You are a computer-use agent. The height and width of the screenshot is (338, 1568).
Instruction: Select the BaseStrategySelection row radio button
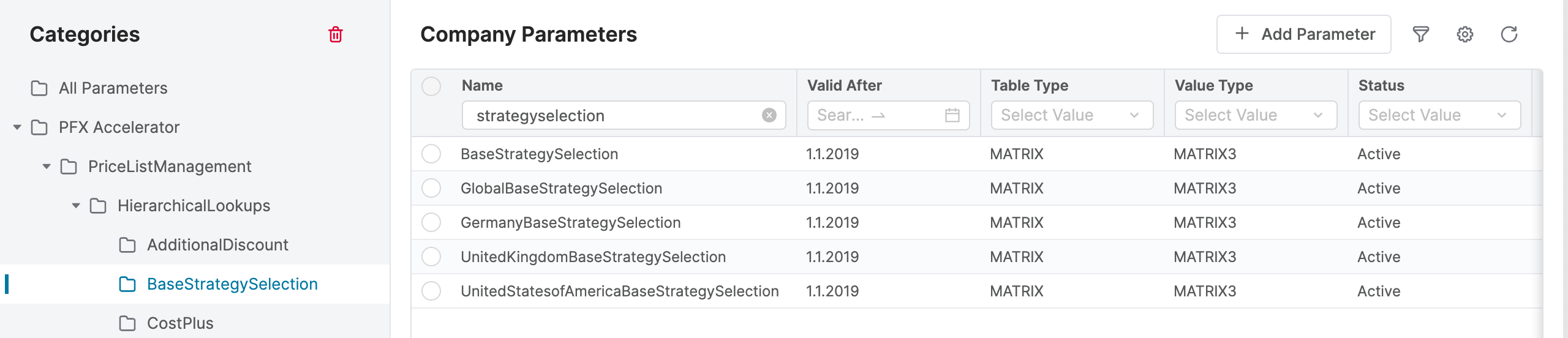click(x=431, y=154)
